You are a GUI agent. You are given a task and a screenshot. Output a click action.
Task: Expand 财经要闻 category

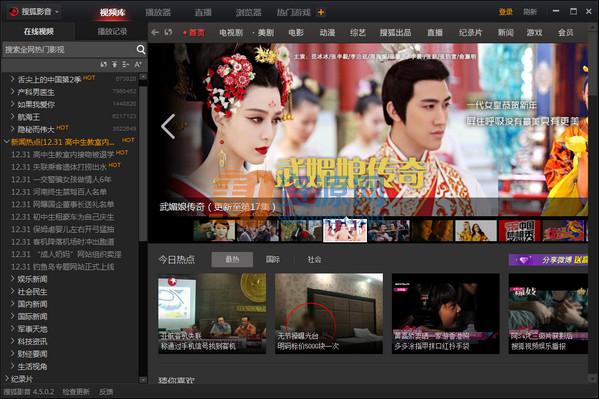click(13, 354)
